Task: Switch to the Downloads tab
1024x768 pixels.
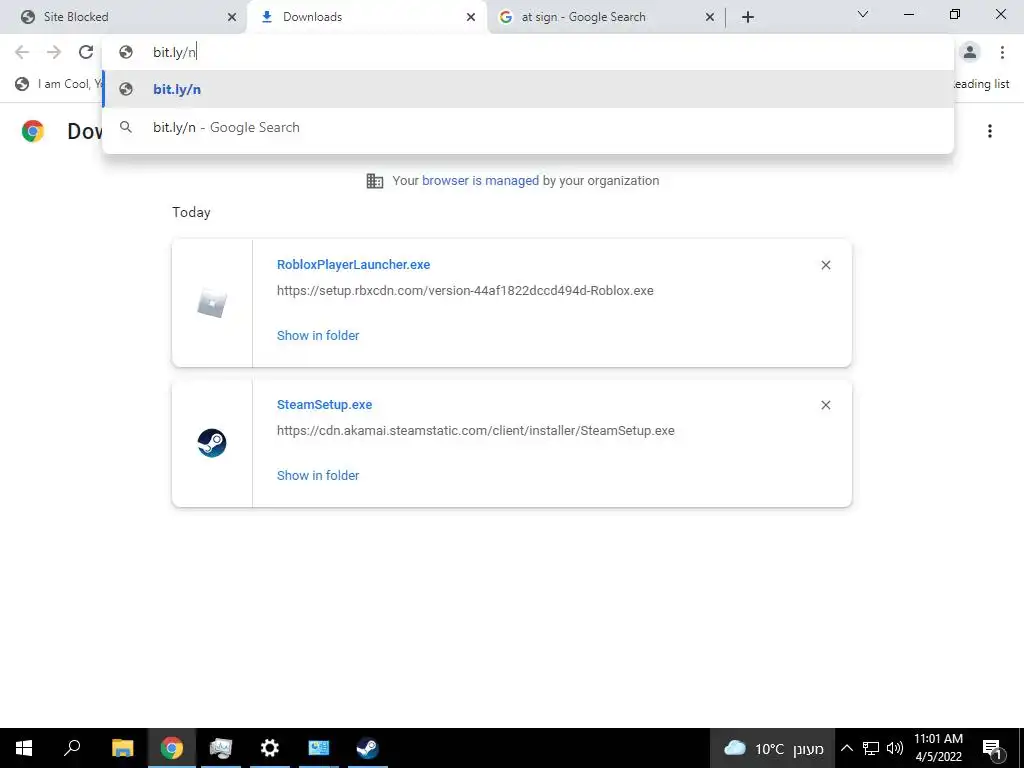Action: [366, 17]
